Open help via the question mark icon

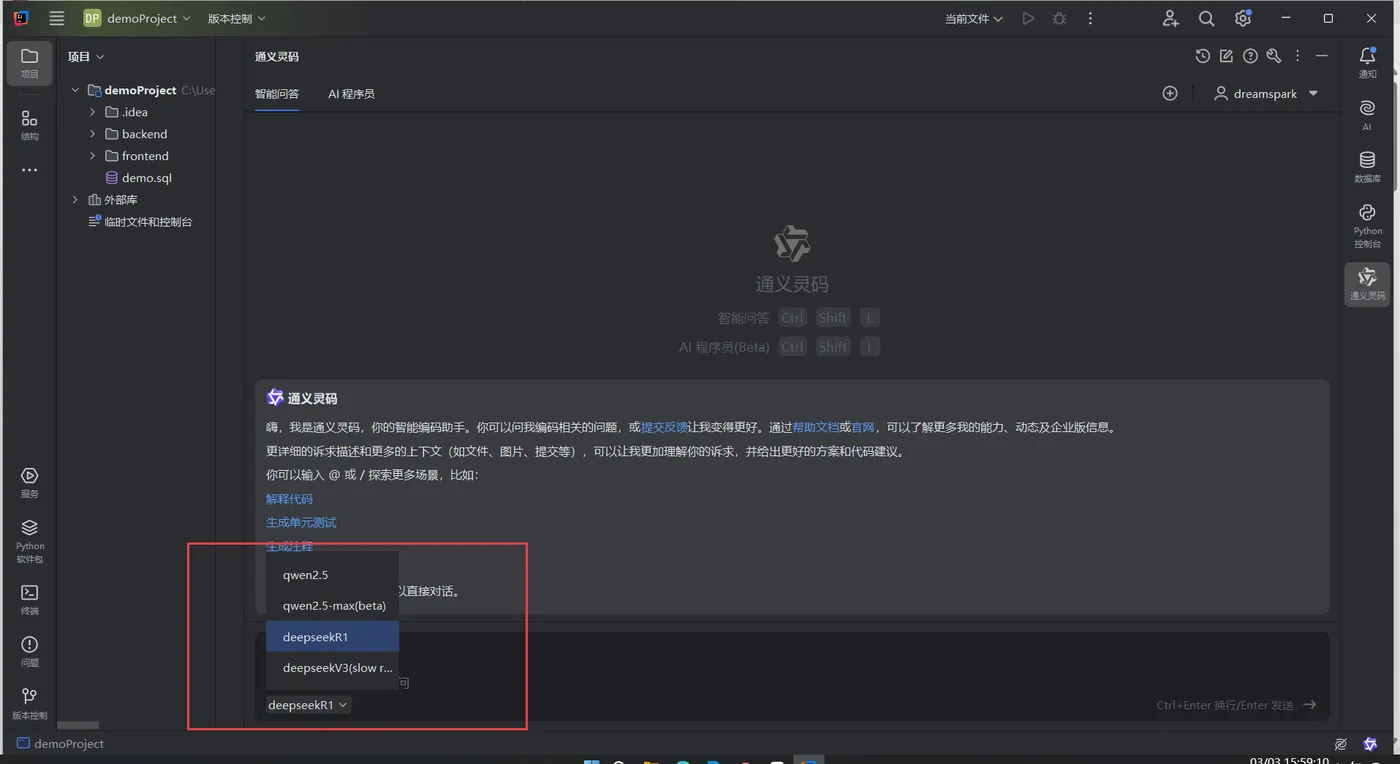pyautogui.click(x=1250, y=56)
